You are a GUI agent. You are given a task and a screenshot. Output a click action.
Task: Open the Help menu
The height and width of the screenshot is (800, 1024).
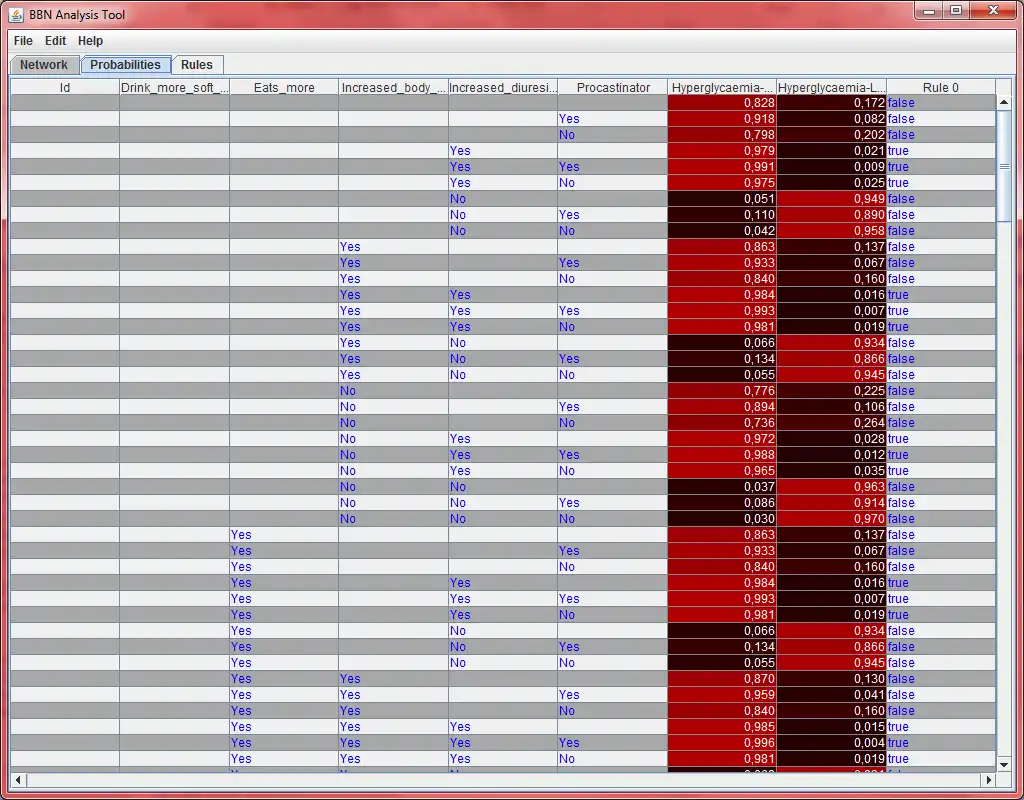click(90, 40)
